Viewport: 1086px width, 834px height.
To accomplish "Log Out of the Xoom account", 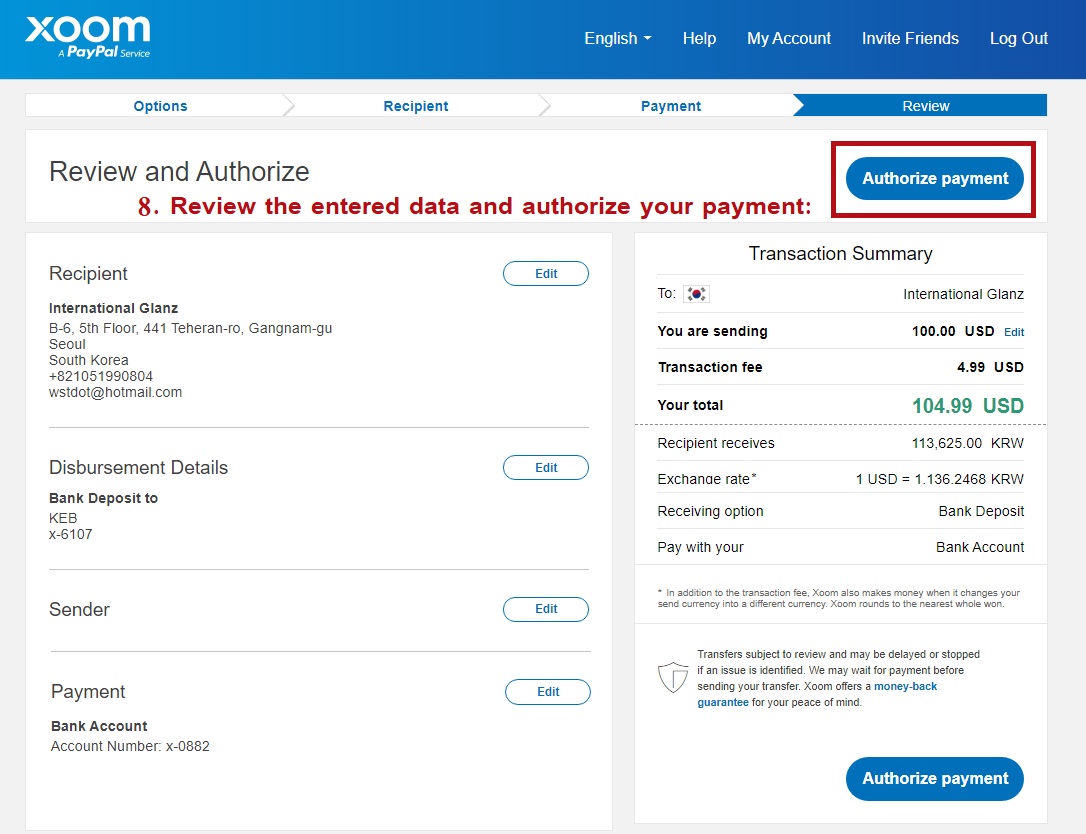I will [x=1018, y=39].
